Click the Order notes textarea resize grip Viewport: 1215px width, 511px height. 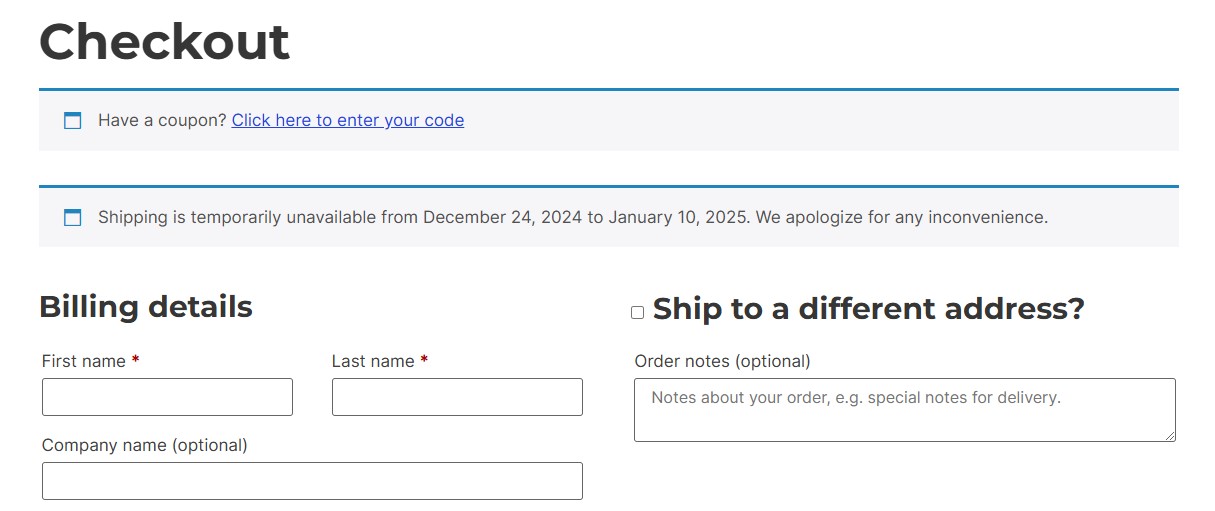[1170, 436]
